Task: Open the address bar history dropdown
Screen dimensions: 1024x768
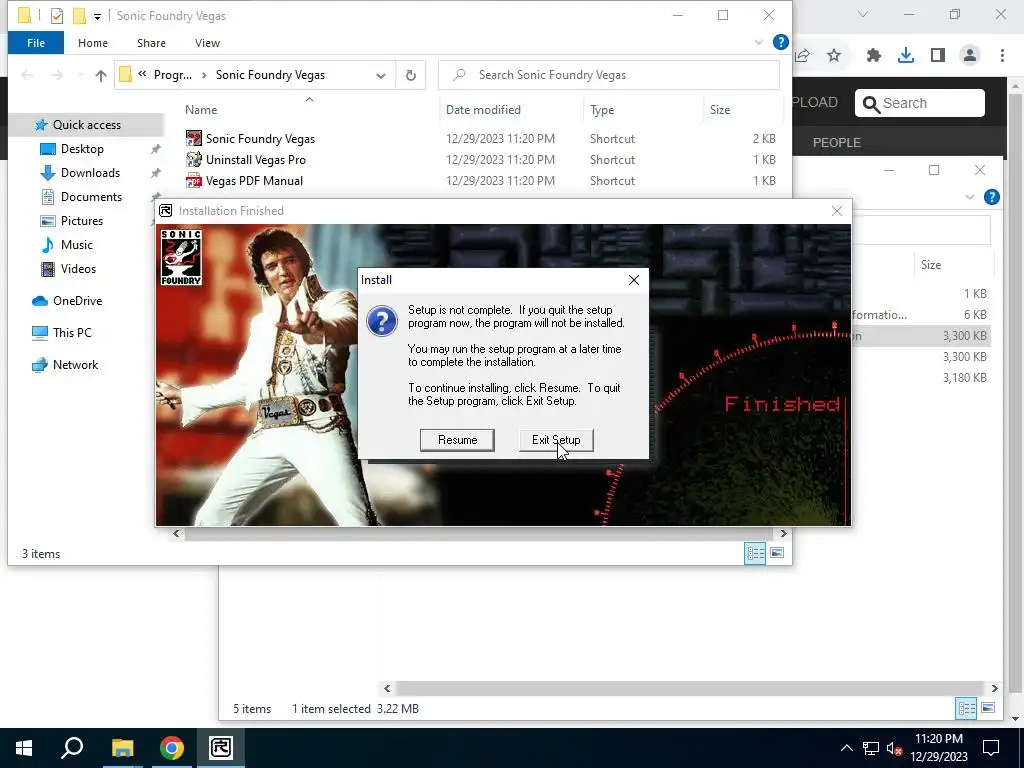Action: (381, 76)
